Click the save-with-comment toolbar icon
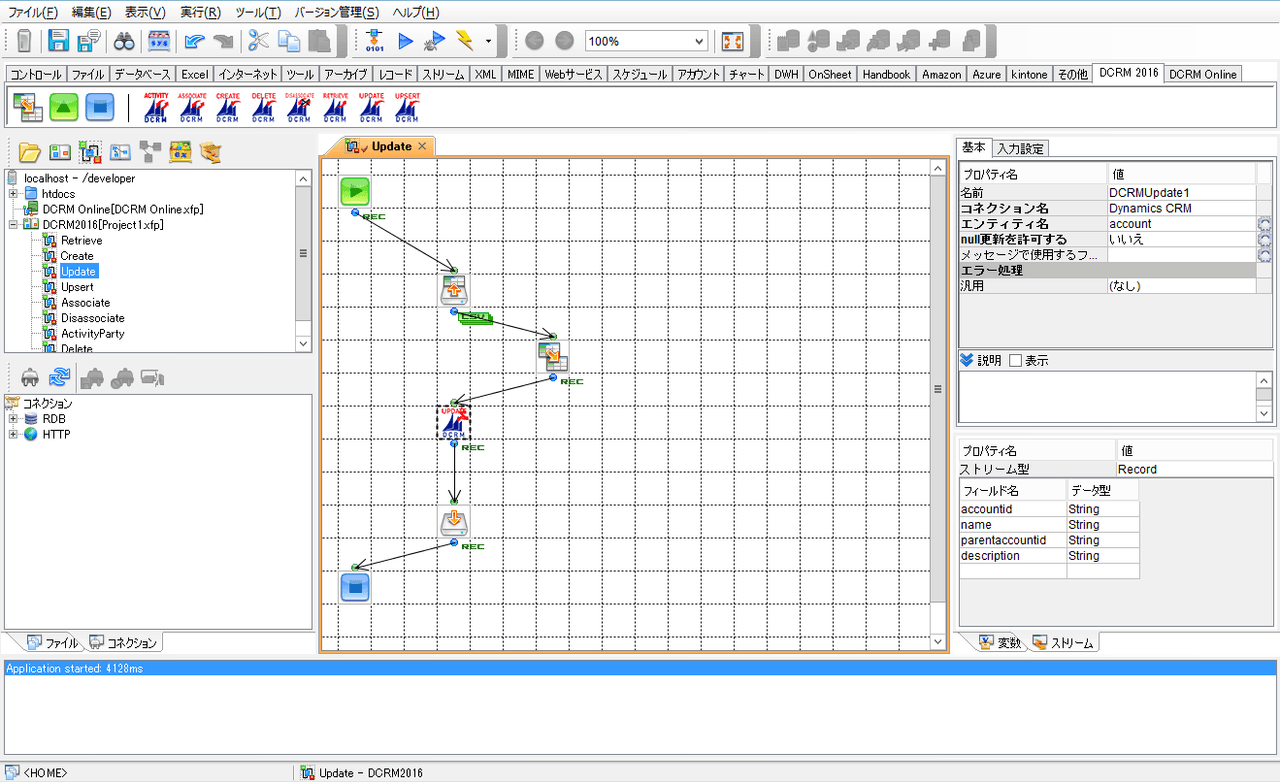Screen dimensions: 1280x782 [x=89, y=41]
